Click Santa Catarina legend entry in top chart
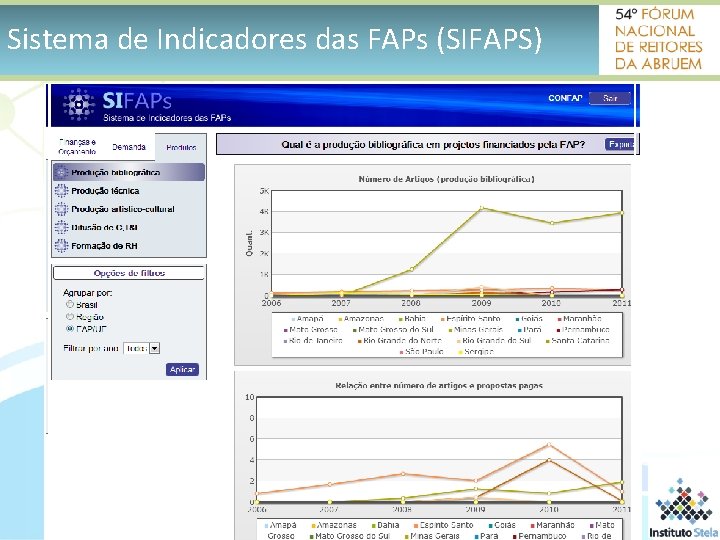The height and width of the screenshot is (540, 720). point(578,340)
